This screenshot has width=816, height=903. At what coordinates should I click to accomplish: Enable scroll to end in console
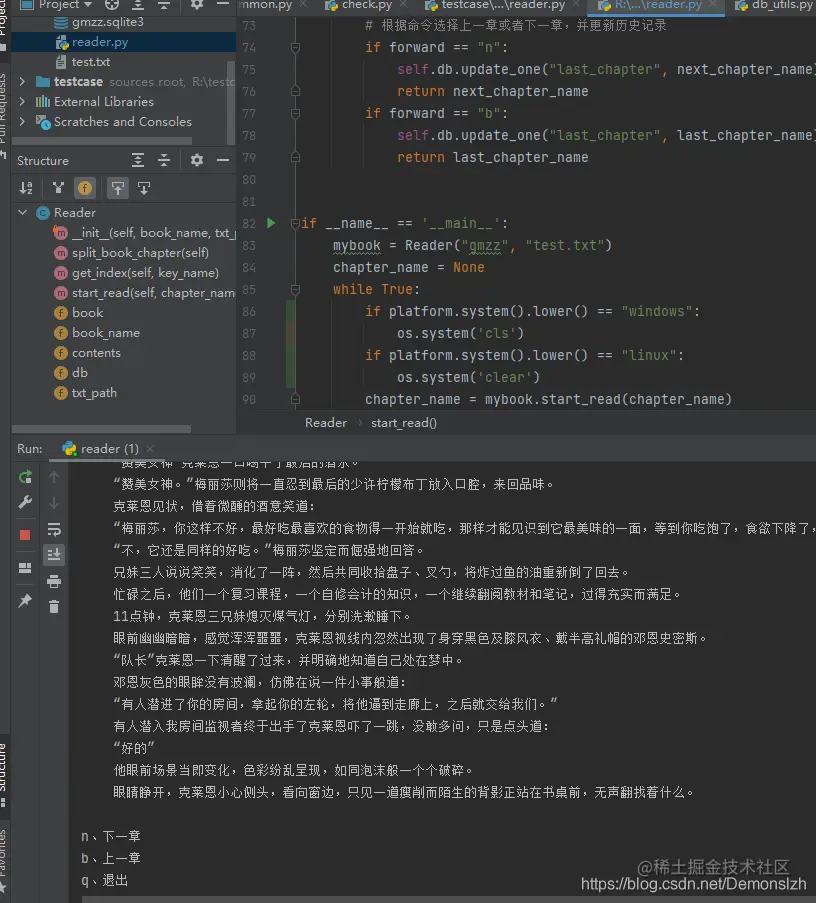[53, 555]
